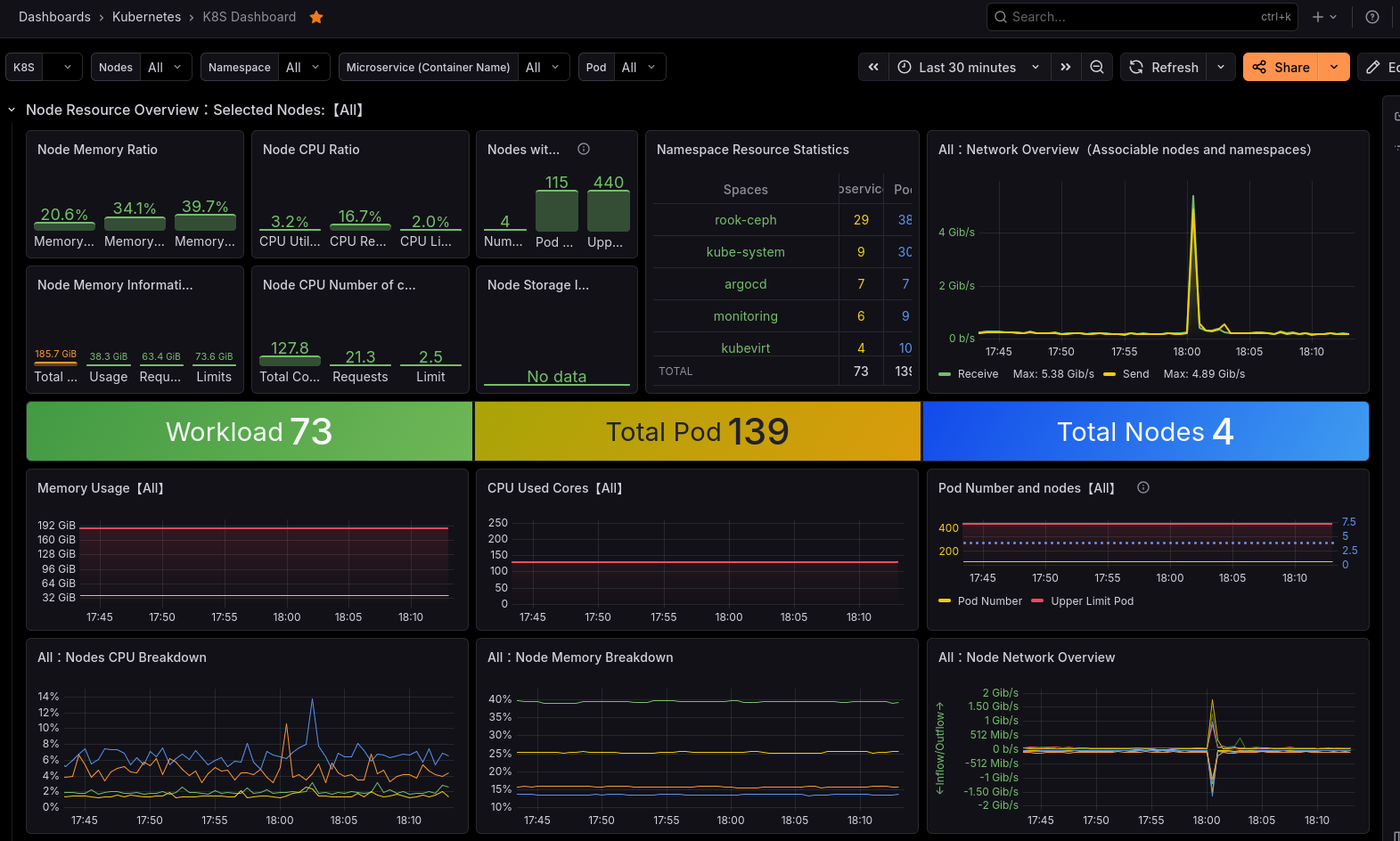Sort table by Spaces column header

(745, 190)
